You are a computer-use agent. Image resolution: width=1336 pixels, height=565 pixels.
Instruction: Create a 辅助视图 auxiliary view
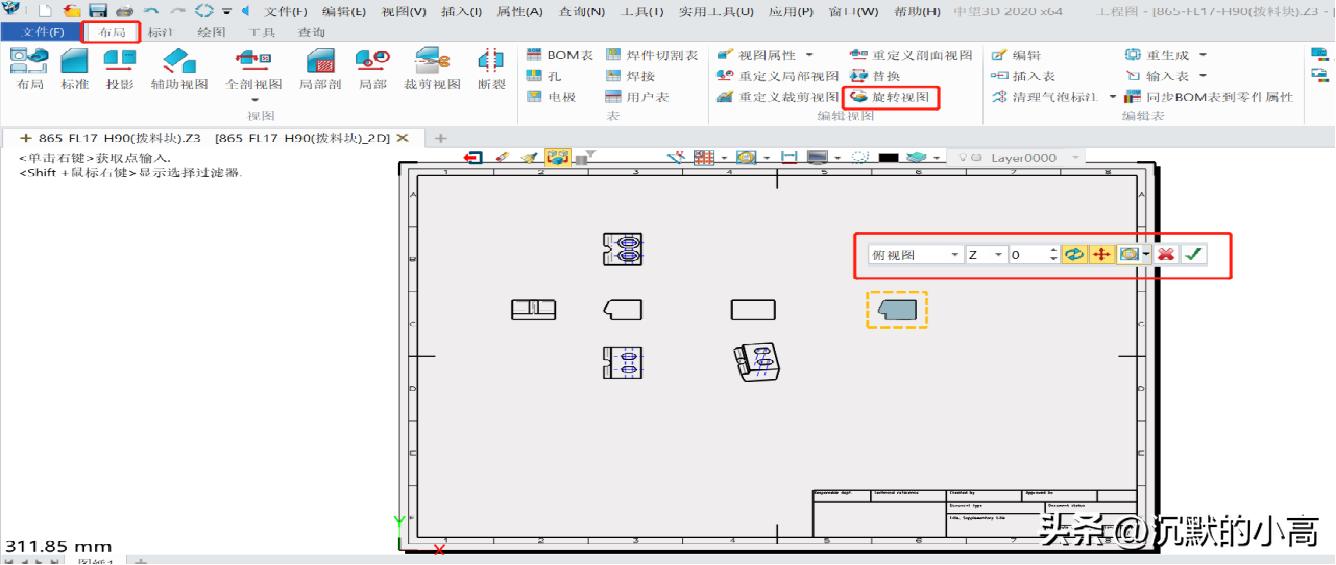pyautogui.click(x=179, y=69)
